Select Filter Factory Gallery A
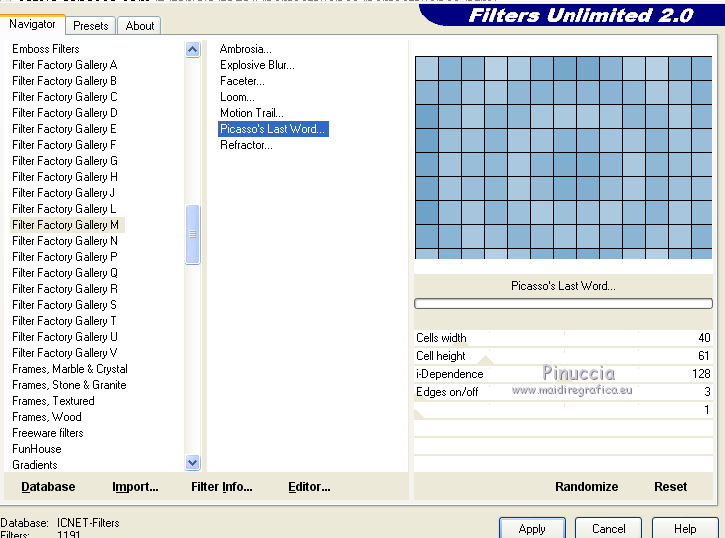The width and height of the screenshot is (725, 538). point(65,65)
